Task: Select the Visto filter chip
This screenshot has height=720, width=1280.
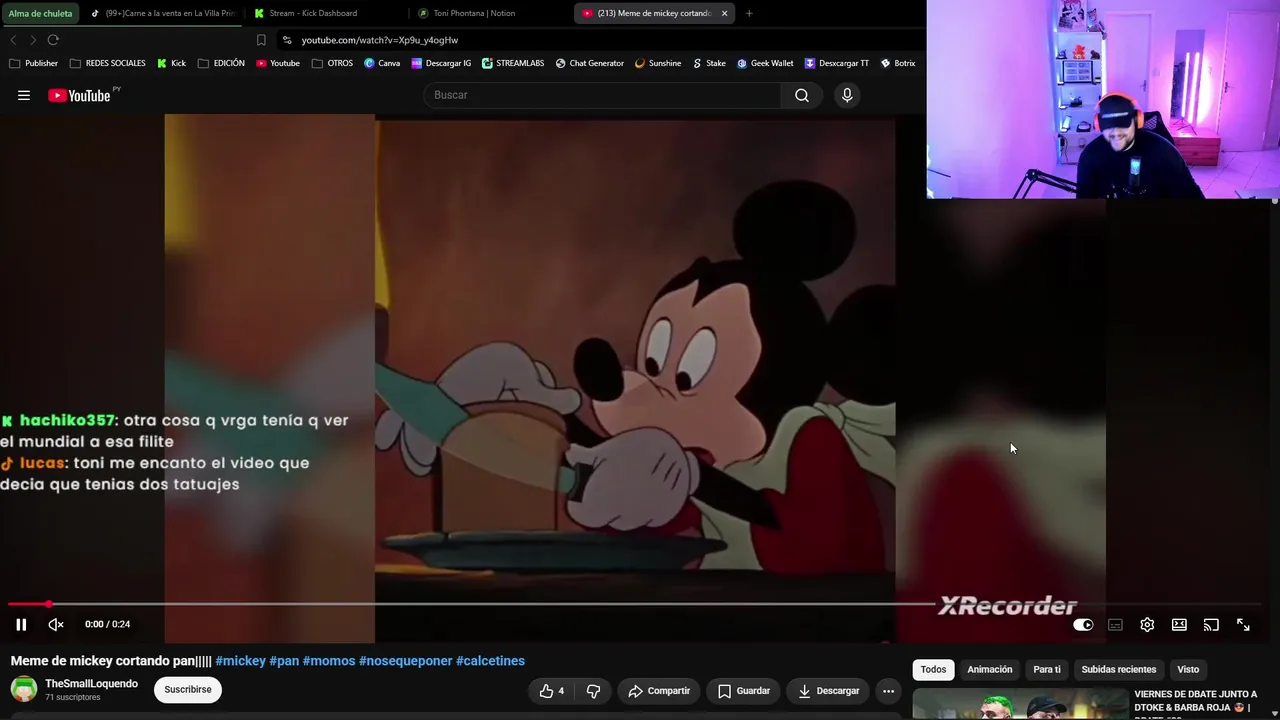Action: tap(1188, 670)
